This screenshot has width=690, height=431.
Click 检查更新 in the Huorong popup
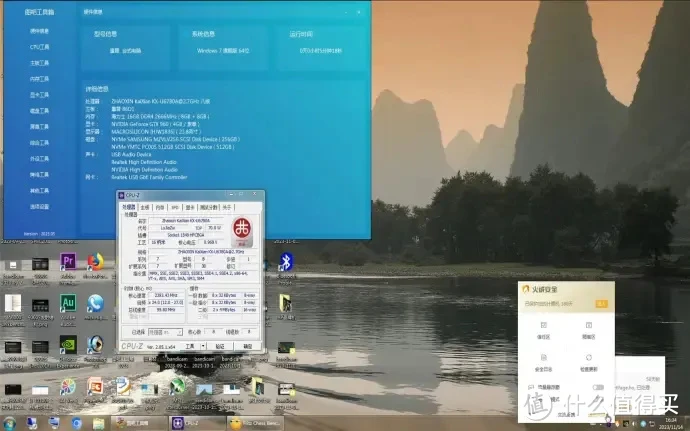click(x=589, y=362)
